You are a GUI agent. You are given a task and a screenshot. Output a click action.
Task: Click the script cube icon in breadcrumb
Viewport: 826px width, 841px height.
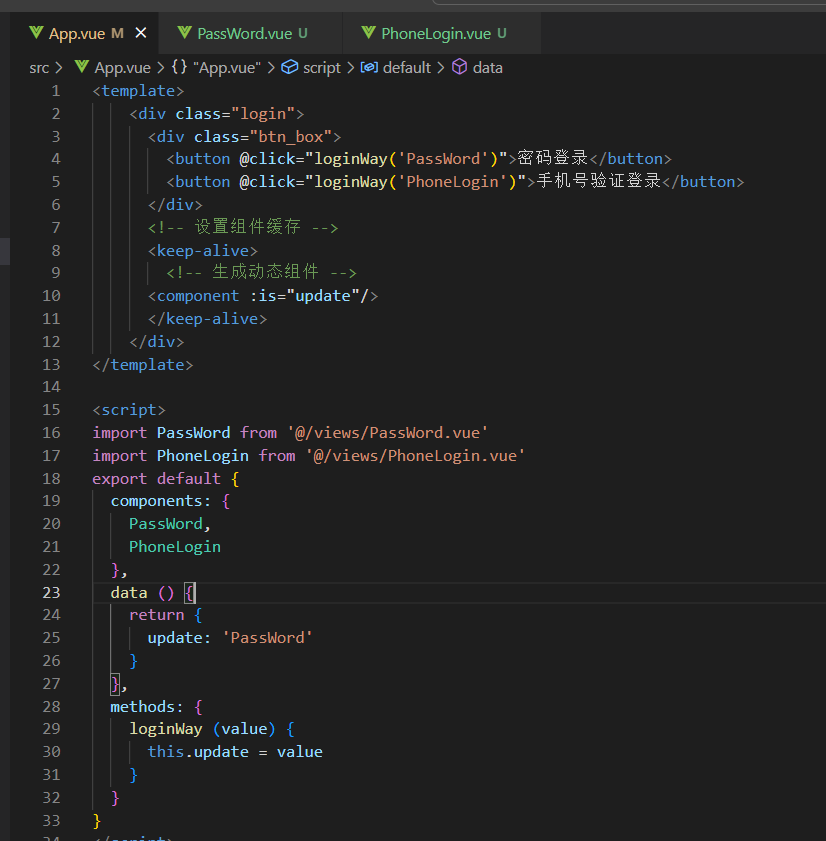290,67
